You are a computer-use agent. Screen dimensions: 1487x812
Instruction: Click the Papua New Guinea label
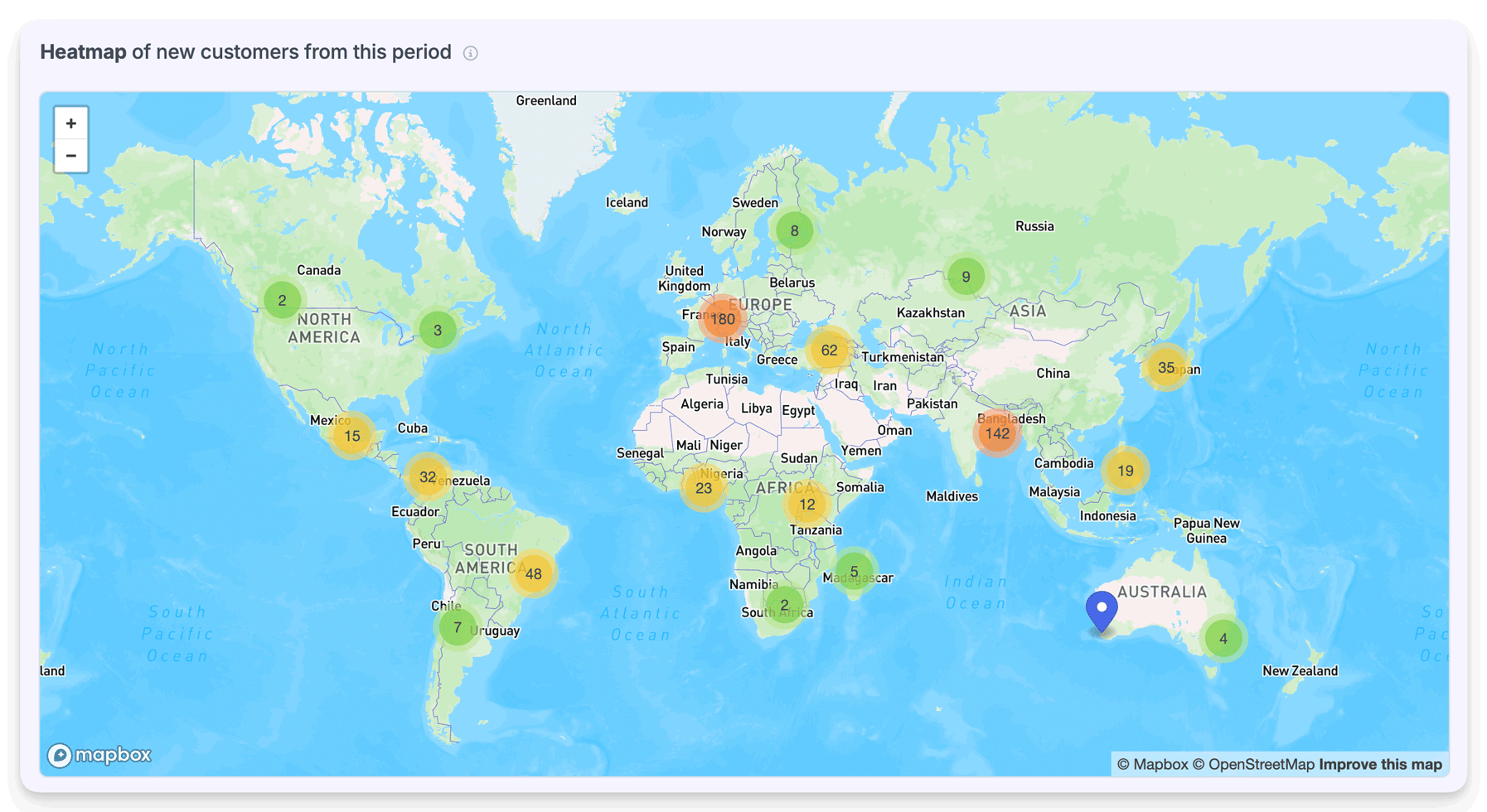pos(1206,530)
